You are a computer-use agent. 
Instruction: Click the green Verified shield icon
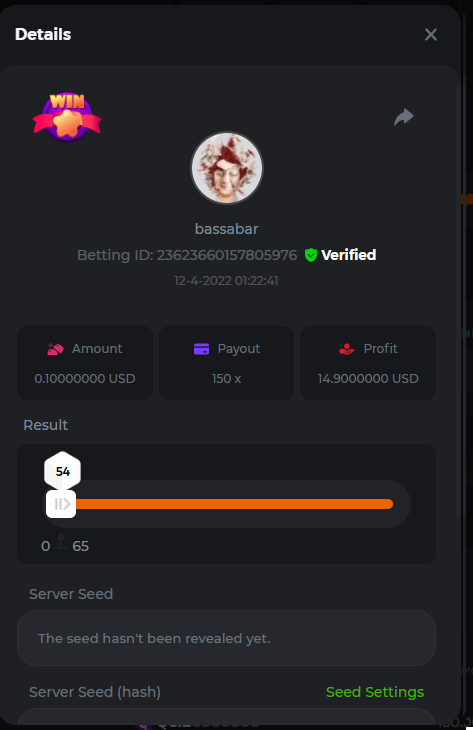(x=311, y=255)
